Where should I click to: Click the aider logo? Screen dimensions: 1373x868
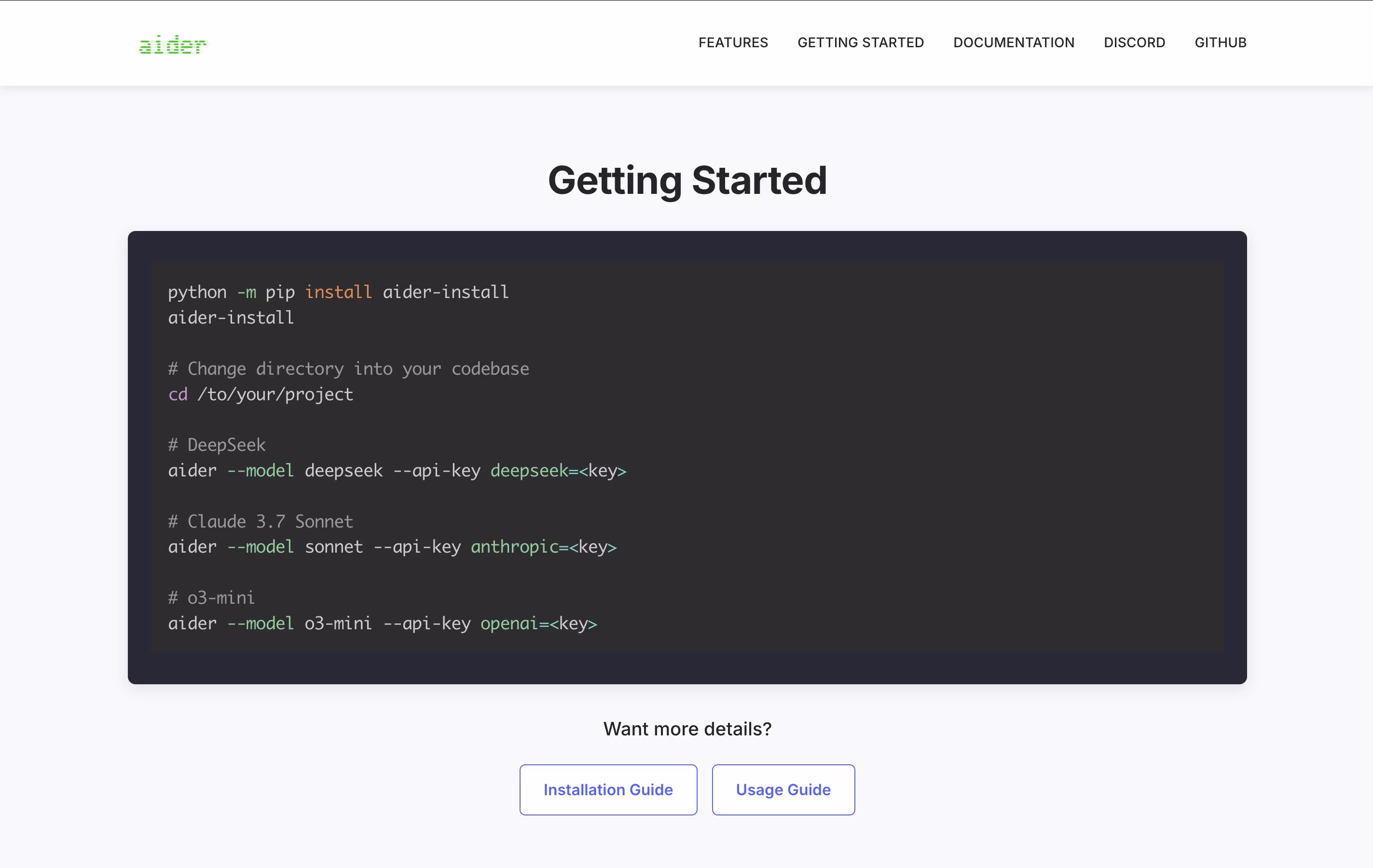(172, 44)
